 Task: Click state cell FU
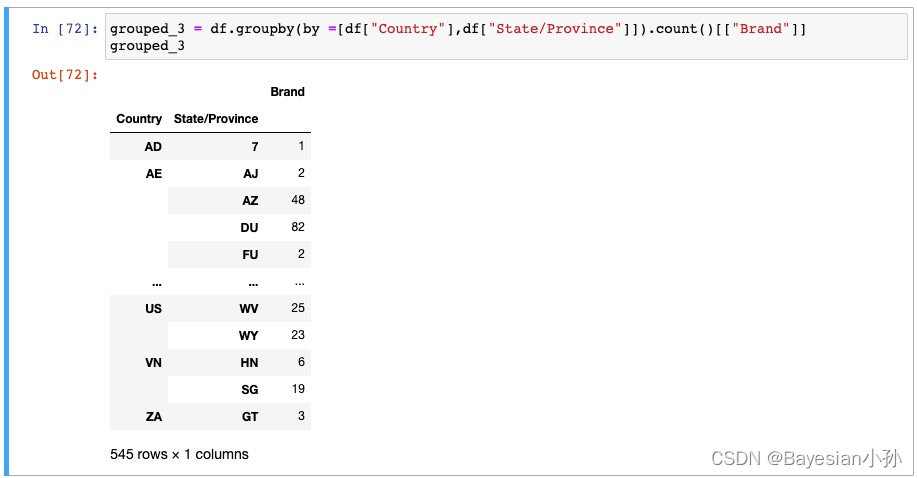click(x=250, y=255)
